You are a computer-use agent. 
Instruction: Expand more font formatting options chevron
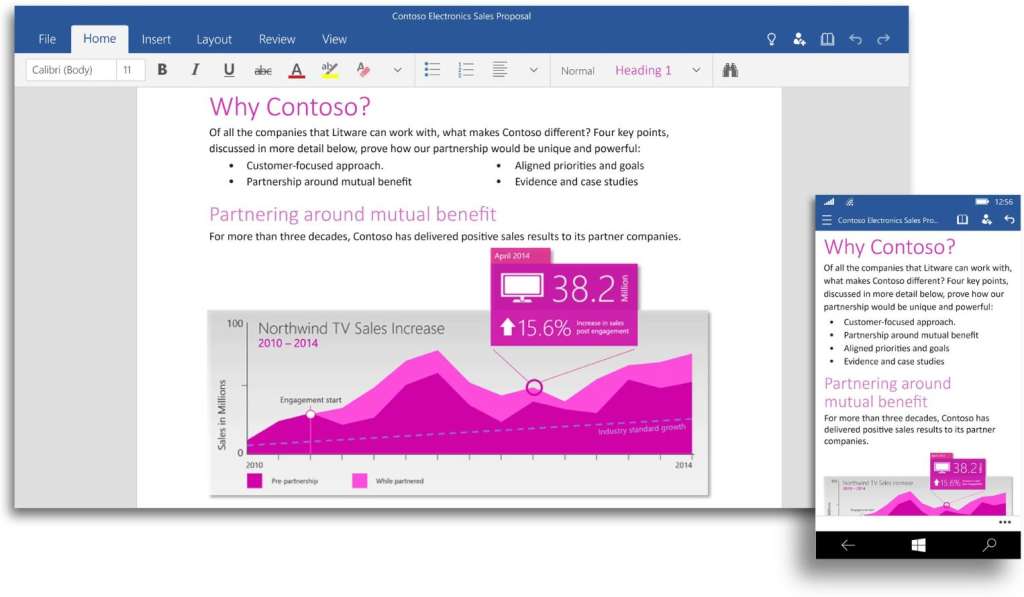397,70
